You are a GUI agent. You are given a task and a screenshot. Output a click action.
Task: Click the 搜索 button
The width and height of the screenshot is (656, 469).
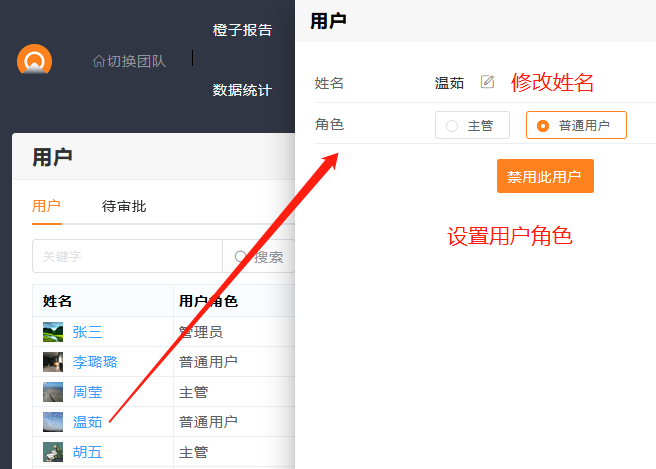(259, 257)
